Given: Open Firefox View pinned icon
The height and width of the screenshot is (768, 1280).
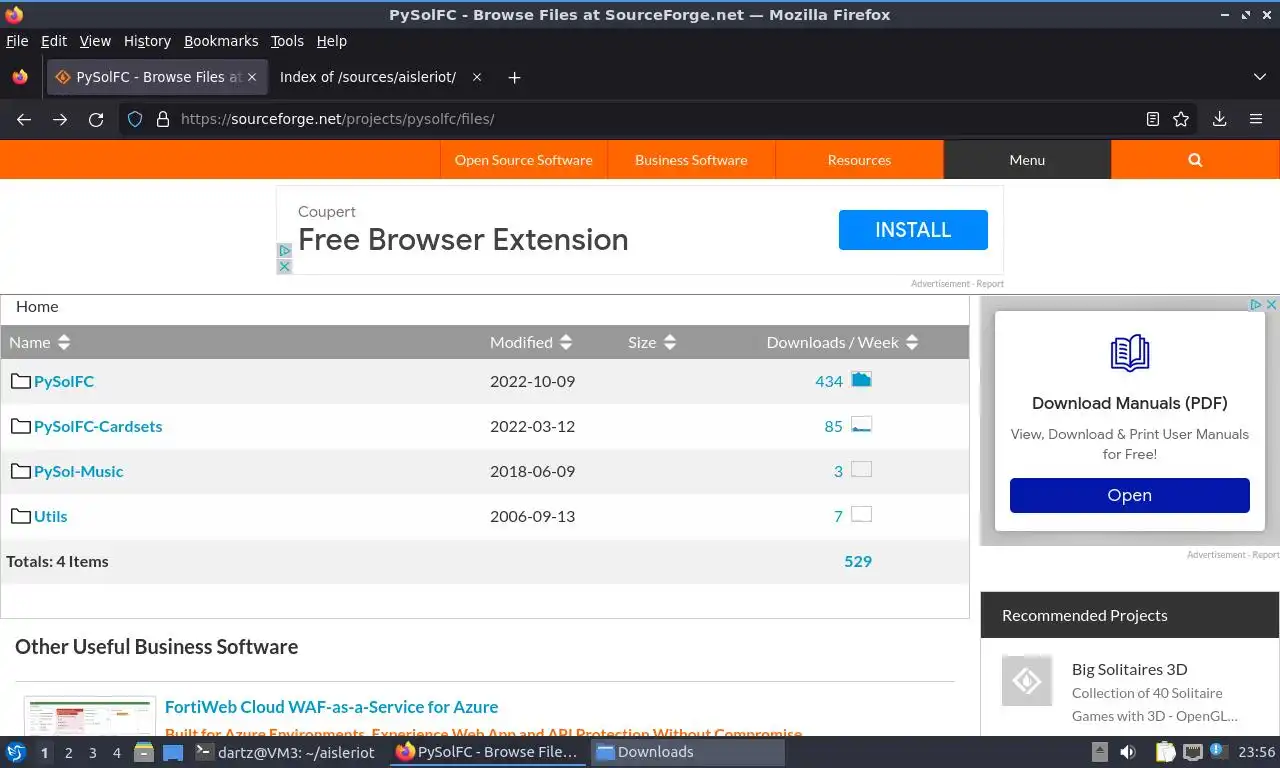Looking at the screenshot, I should tap(20, 77).
